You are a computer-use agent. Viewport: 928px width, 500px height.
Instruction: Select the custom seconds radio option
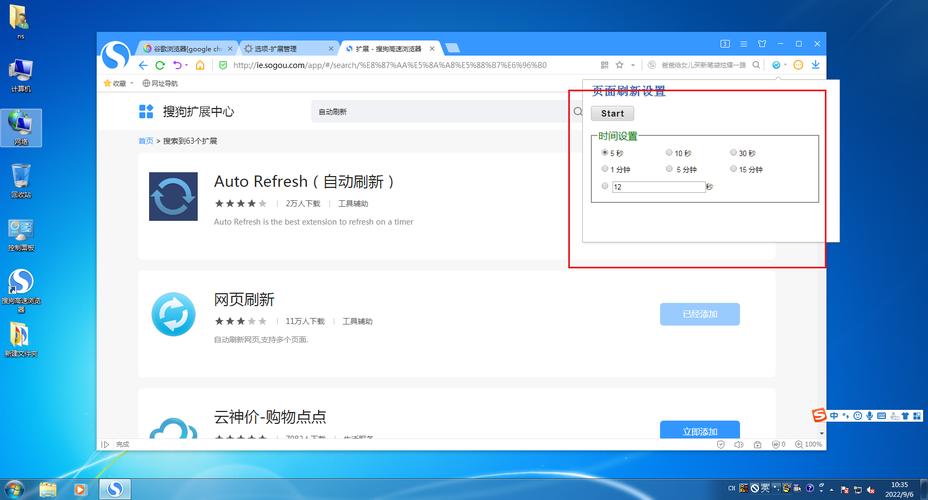click(605, 186)
